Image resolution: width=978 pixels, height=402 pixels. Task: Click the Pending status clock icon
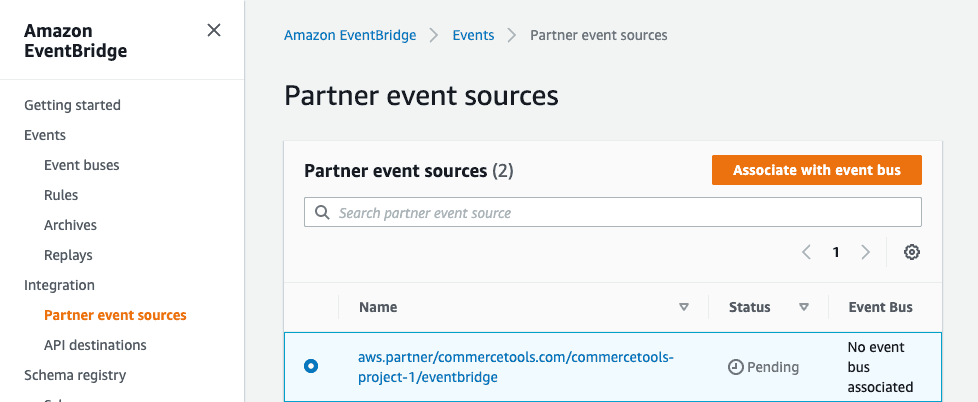point(735,367)
